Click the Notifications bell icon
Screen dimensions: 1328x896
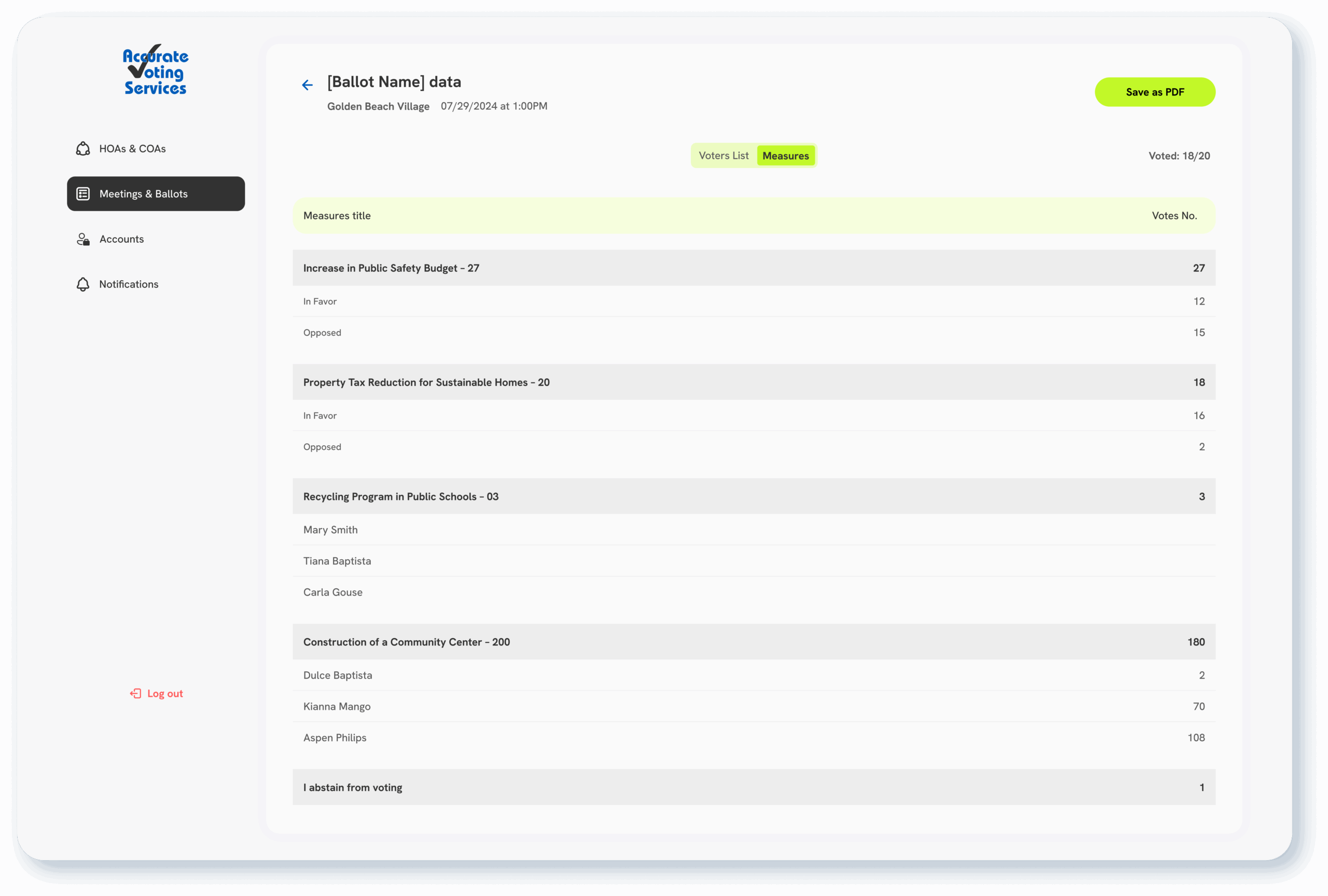[83, 284]
